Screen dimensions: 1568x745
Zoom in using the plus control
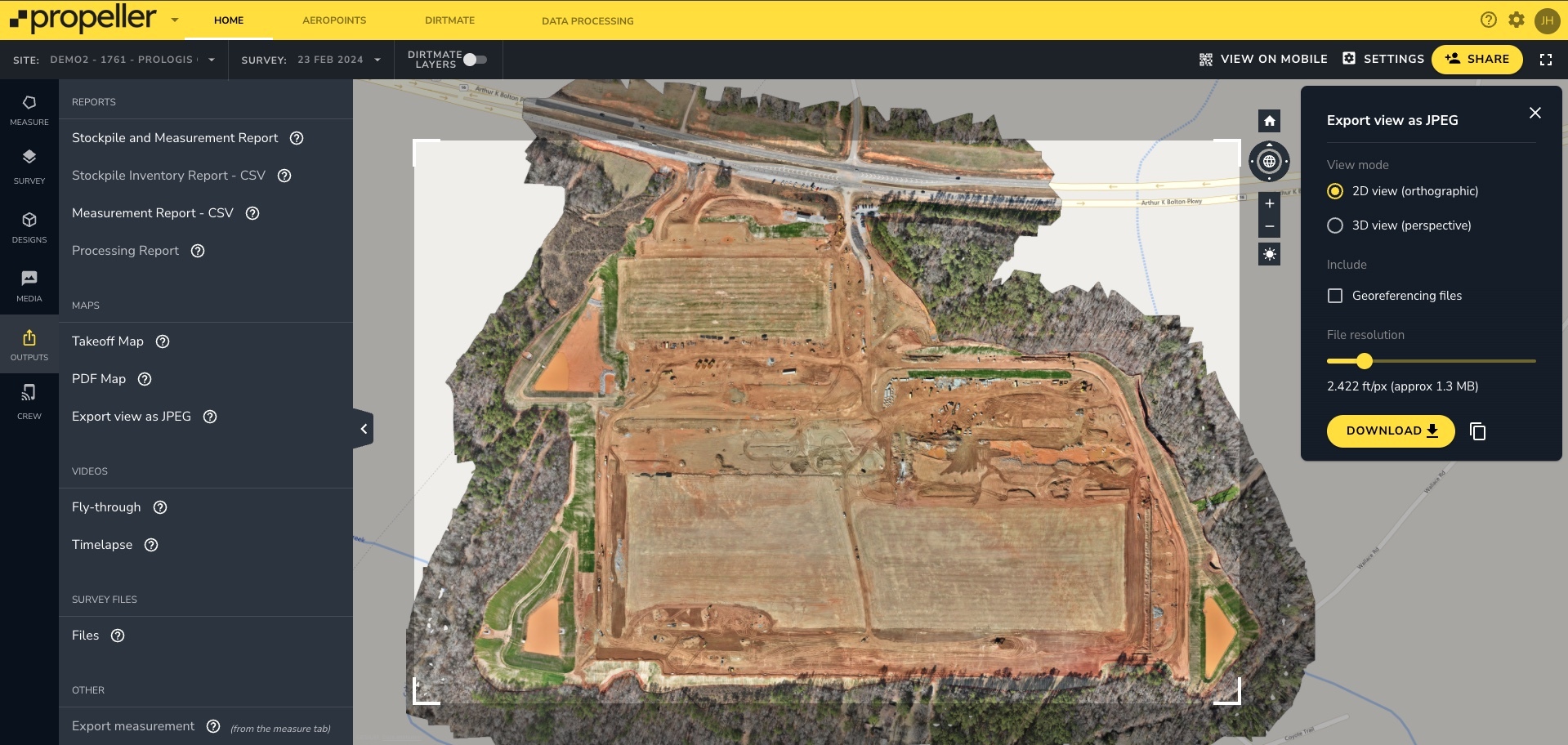(x=1269, y=203)
